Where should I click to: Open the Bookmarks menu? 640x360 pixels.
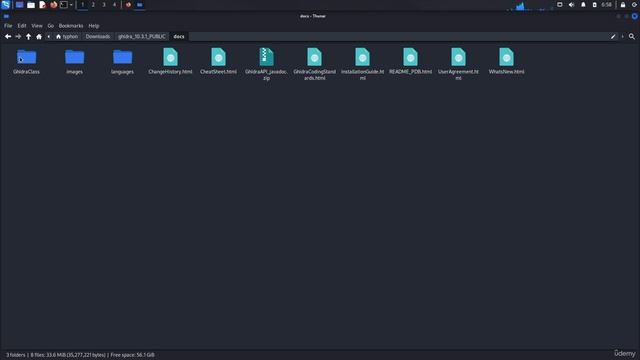tap(71, 26)
